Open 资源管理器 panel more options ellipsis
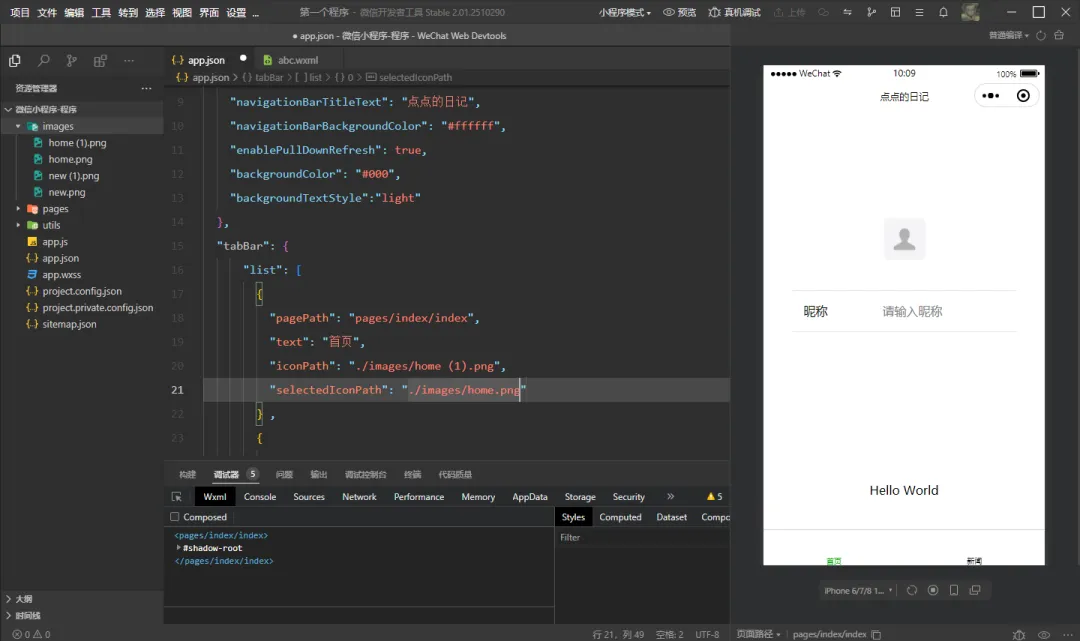Image resolution: width=1080 pixels, height=641 pixels. pos(146,88)
